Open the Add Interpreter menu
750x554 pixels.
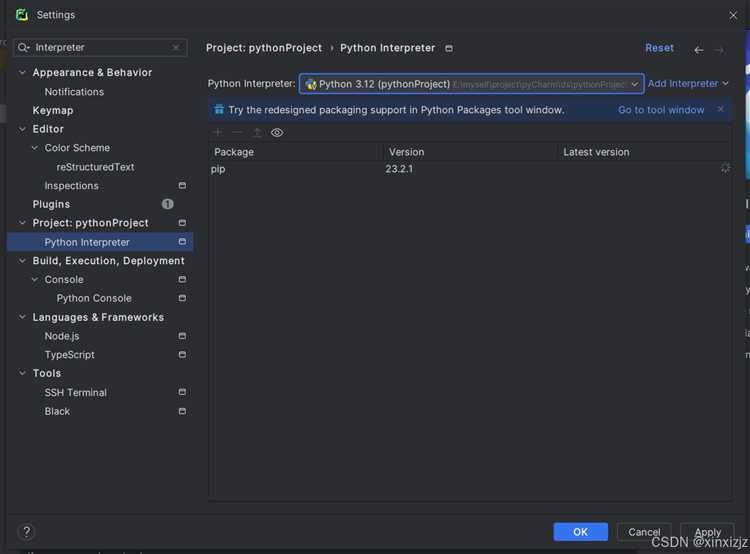click(x=688, y=83)
